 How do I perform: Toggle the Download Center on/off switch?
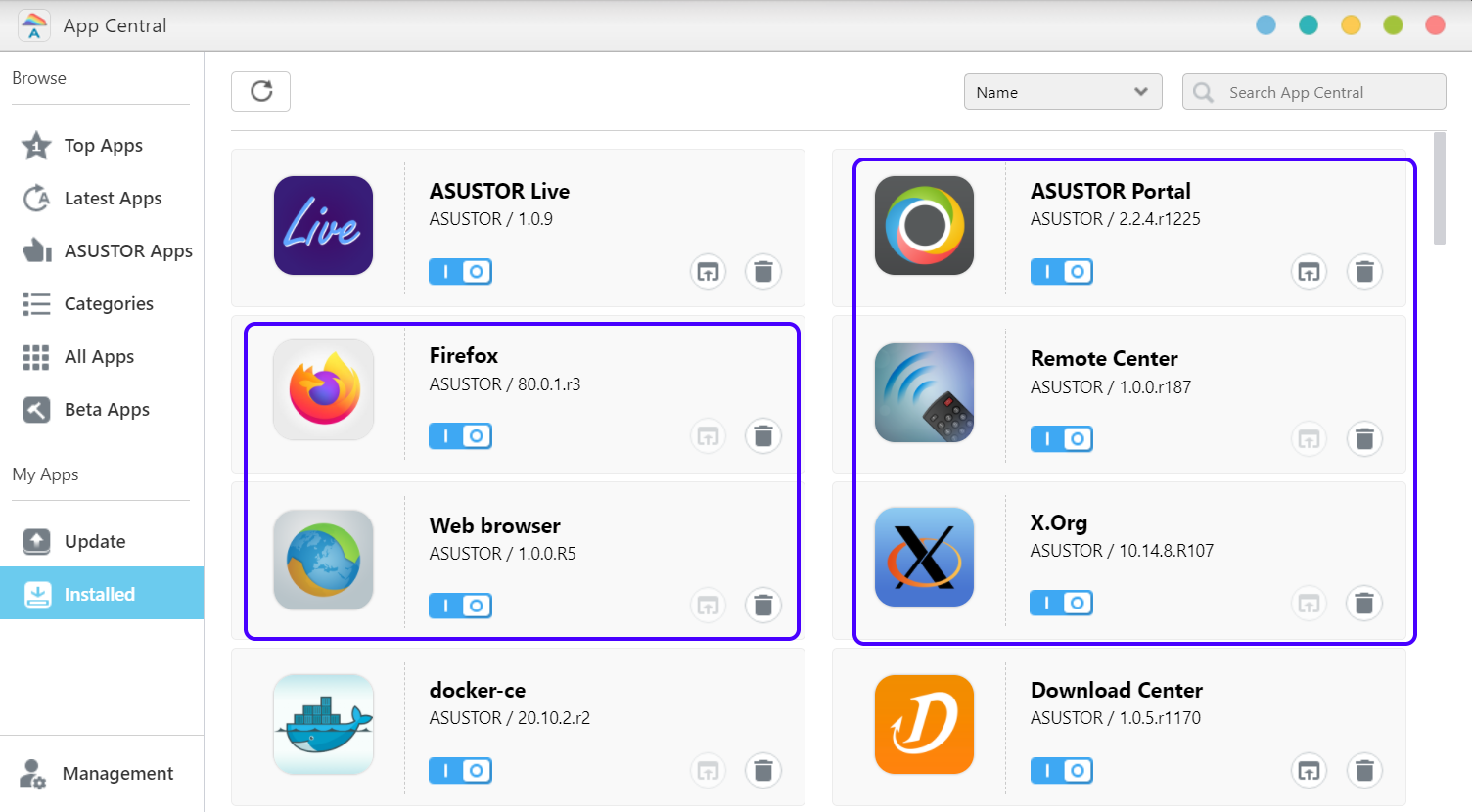pos(1061,771)
